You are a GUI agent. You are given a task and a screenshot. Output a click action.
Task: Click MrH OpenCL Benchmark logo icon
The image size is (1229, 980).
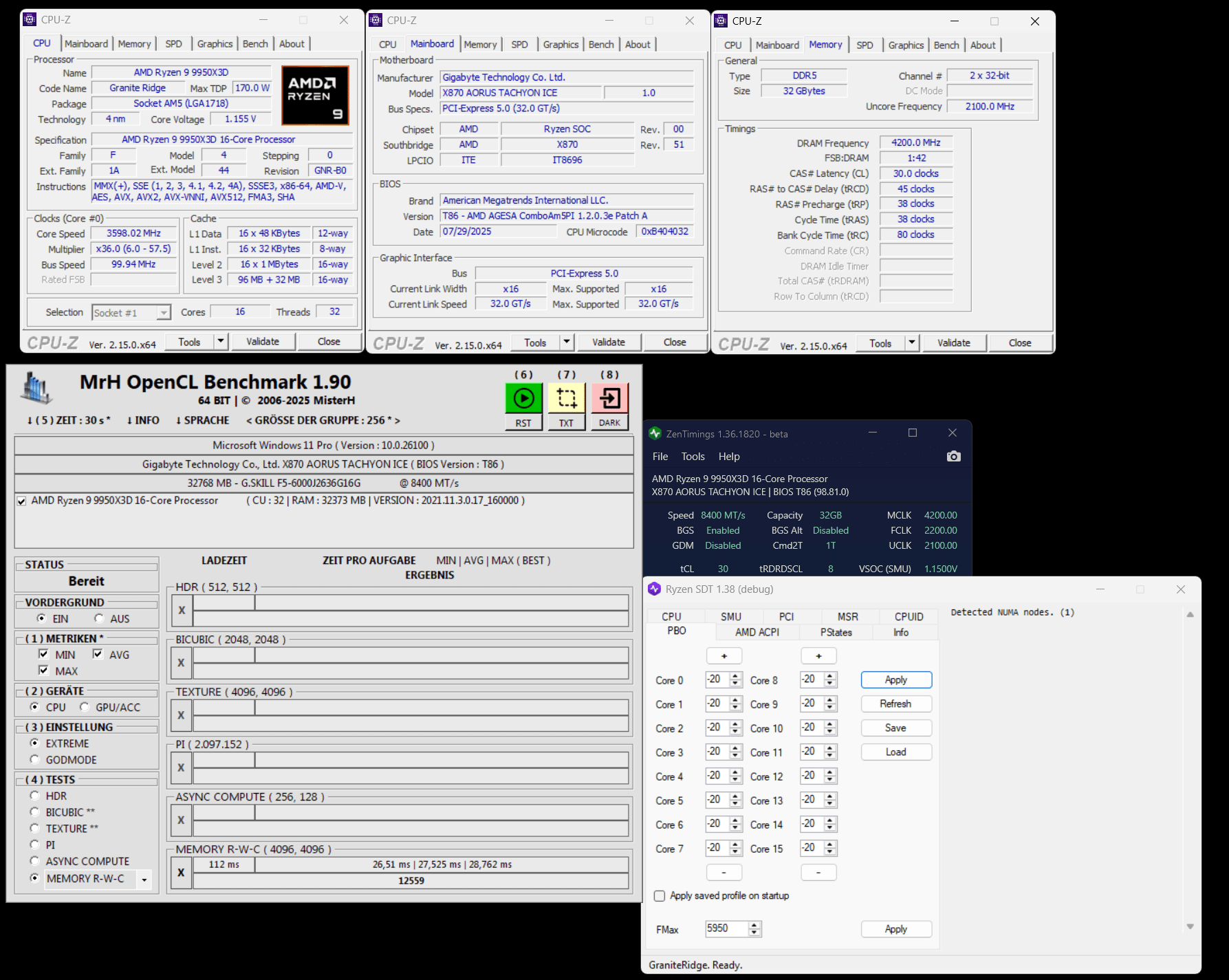[36, 389]
